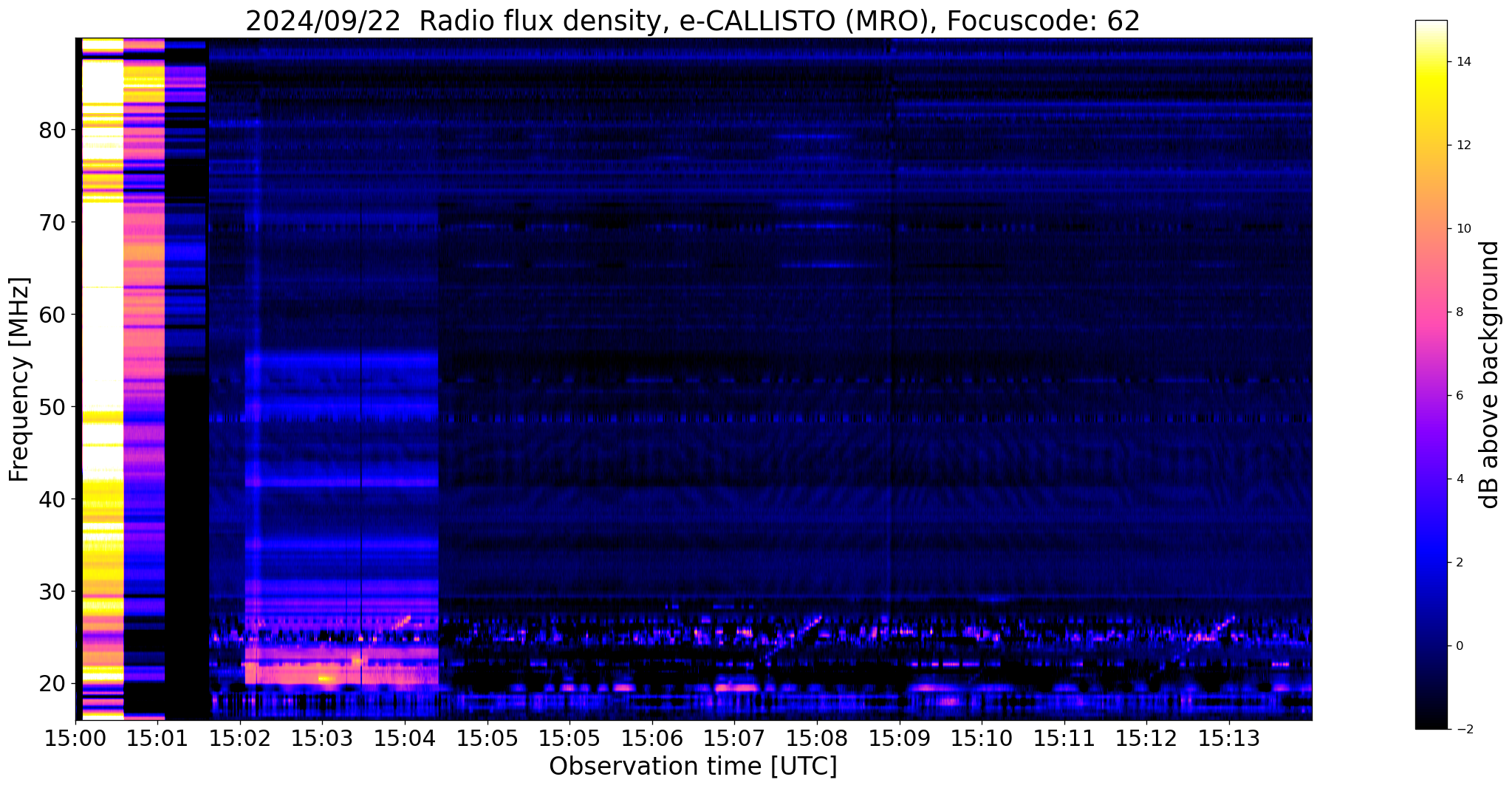Click the 60 MHz frequency tick label
The width and height of the screenshot is (1512, 788).
point(52,315)
